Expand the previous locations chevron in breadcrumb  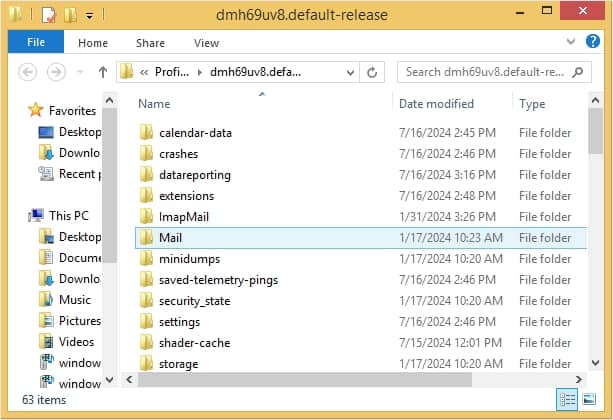point(144,72)
